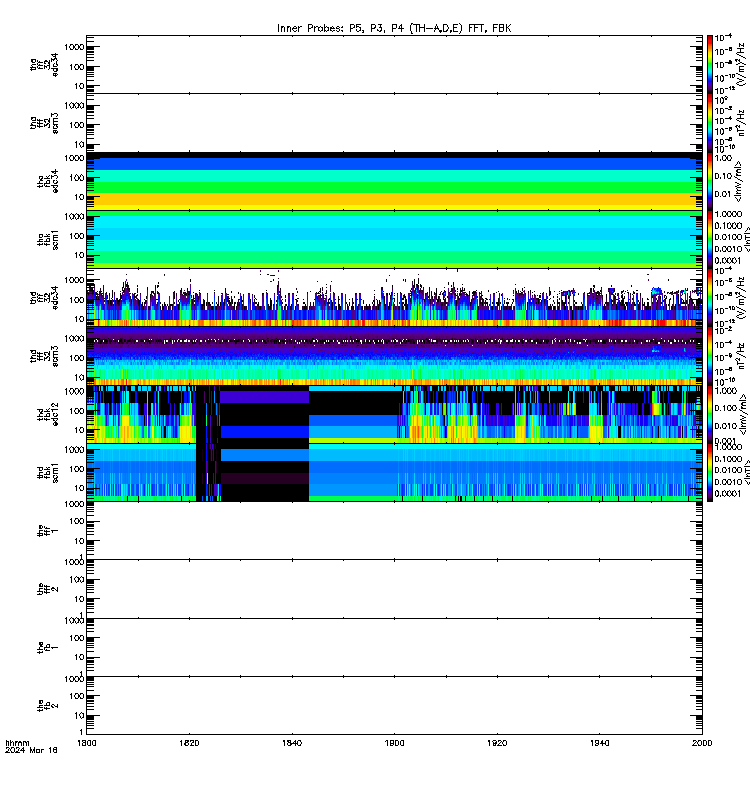Pick the 1940 time axis label

pos(599,743)
